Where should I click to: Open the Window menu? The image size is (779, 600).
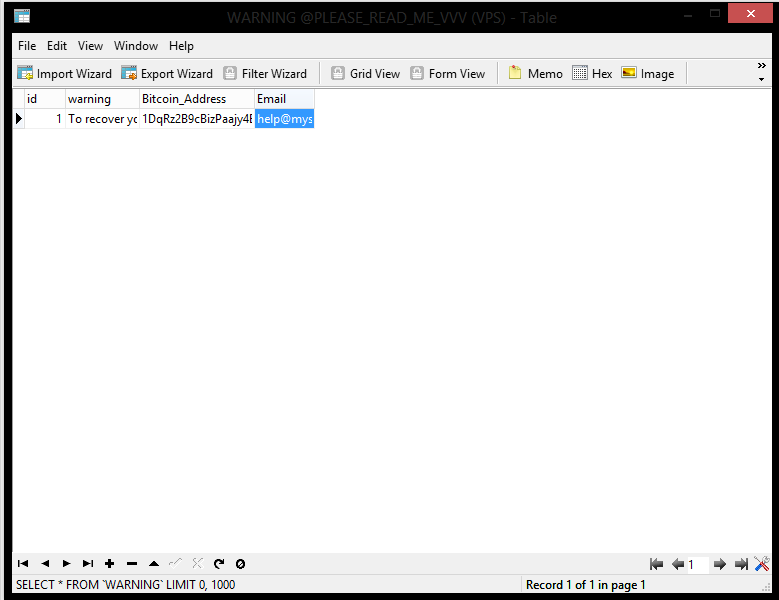click(x=136, y=46)
